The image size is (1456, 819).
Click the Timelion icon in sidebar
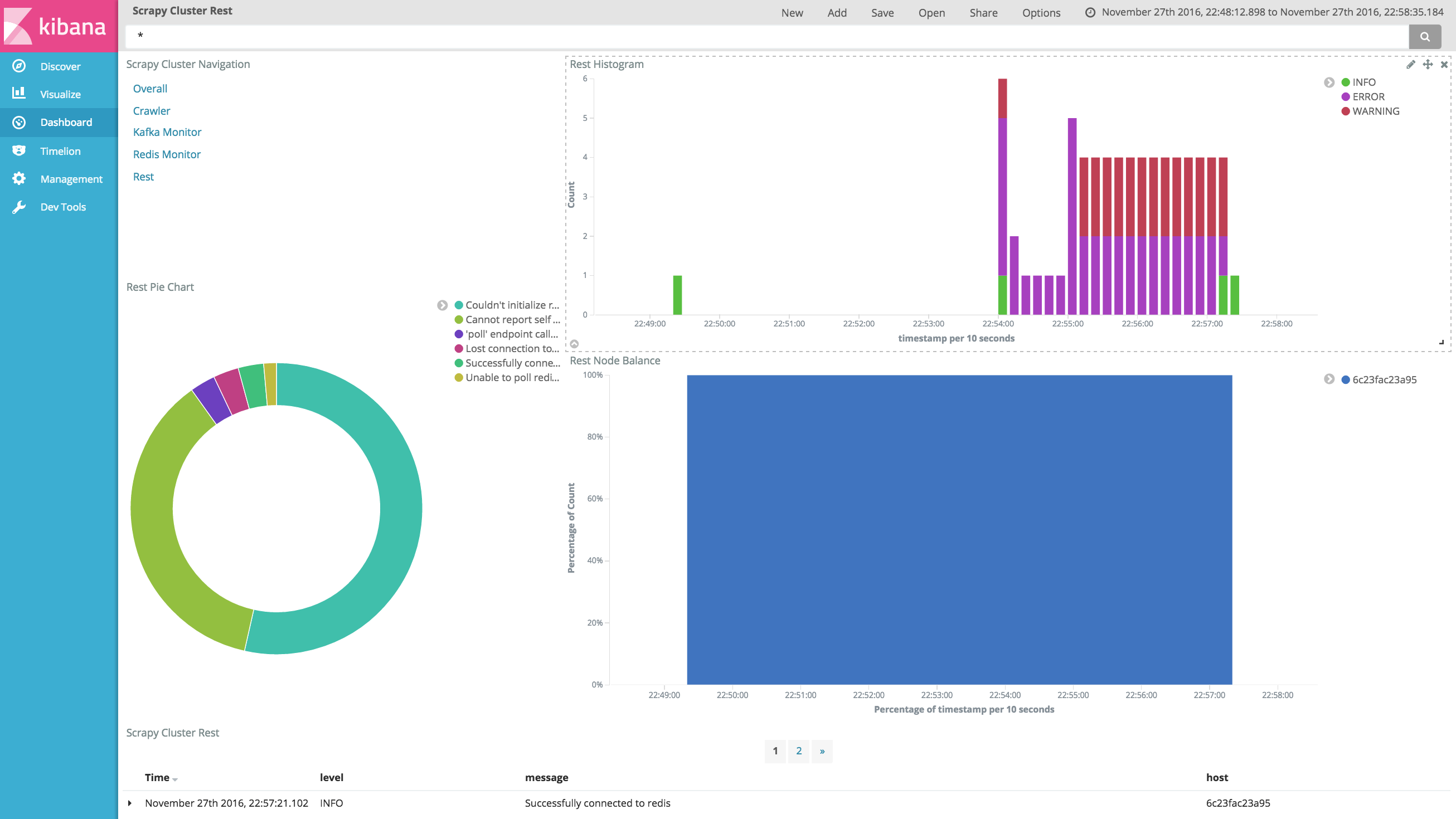point(18,151)
